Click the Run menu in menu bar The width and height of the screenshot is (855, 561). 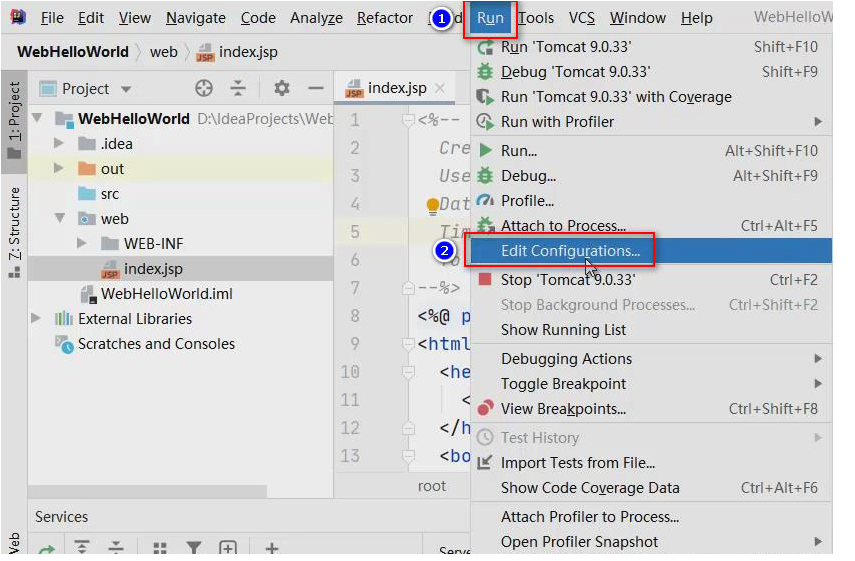(x=490, y=18)
